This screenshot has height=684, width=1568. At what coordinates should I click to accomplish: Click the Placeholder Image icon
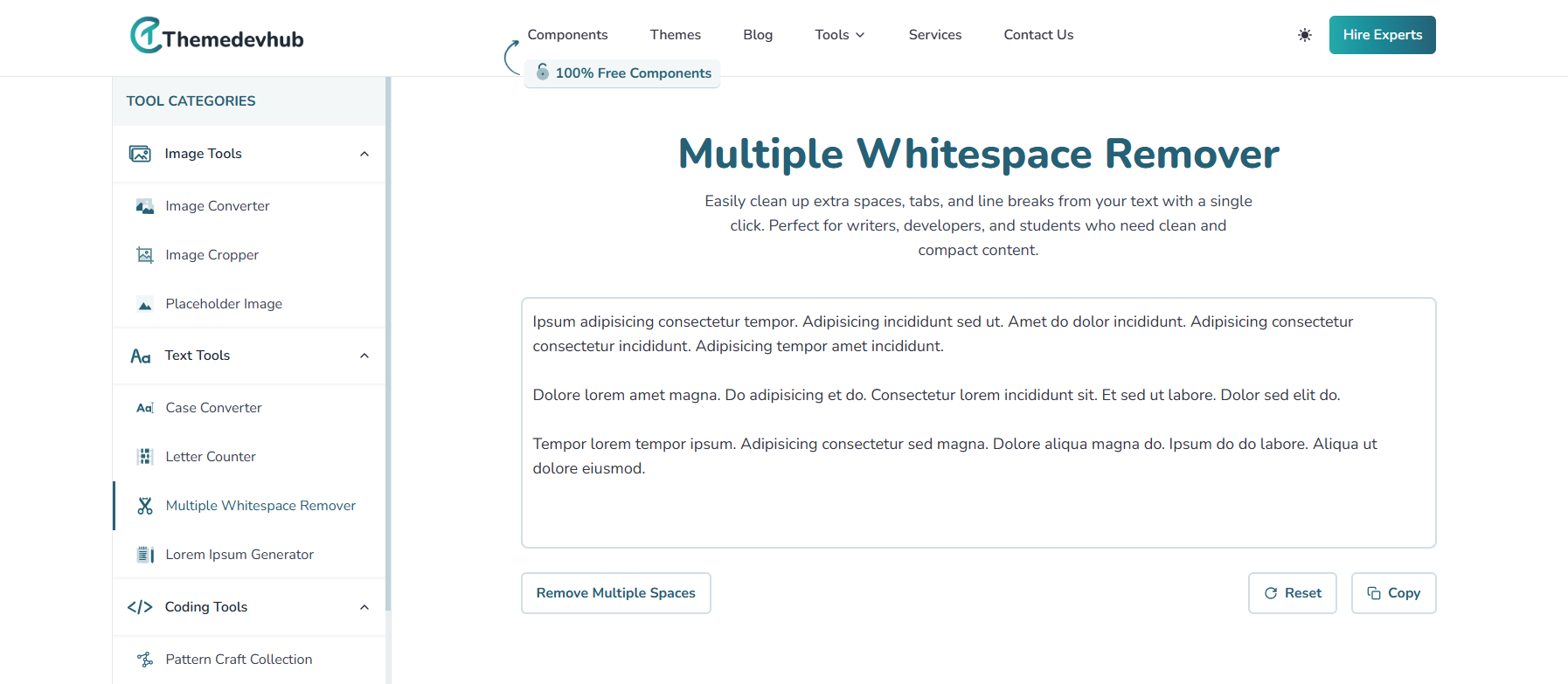145,304
